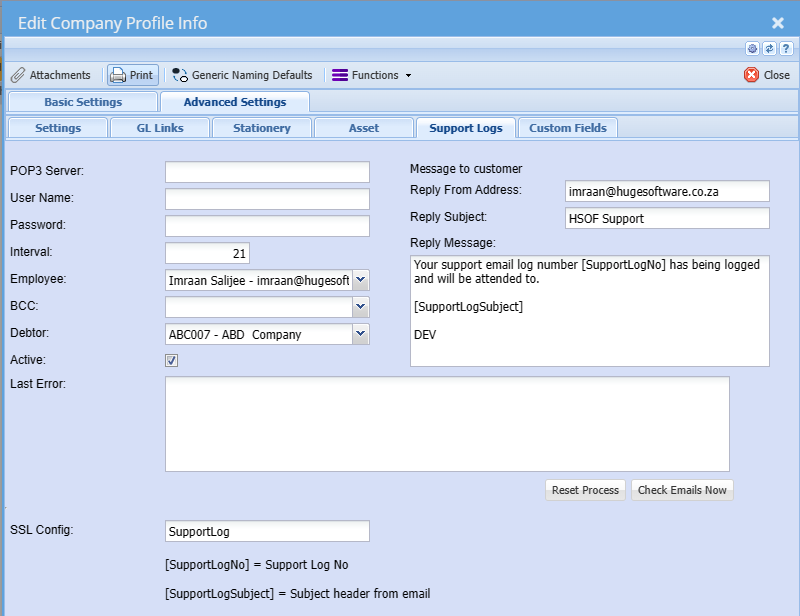Viewport: 800px width, 616px height.
Task: Open the BCC dropdown list
Action: click(x=361, y=307)
